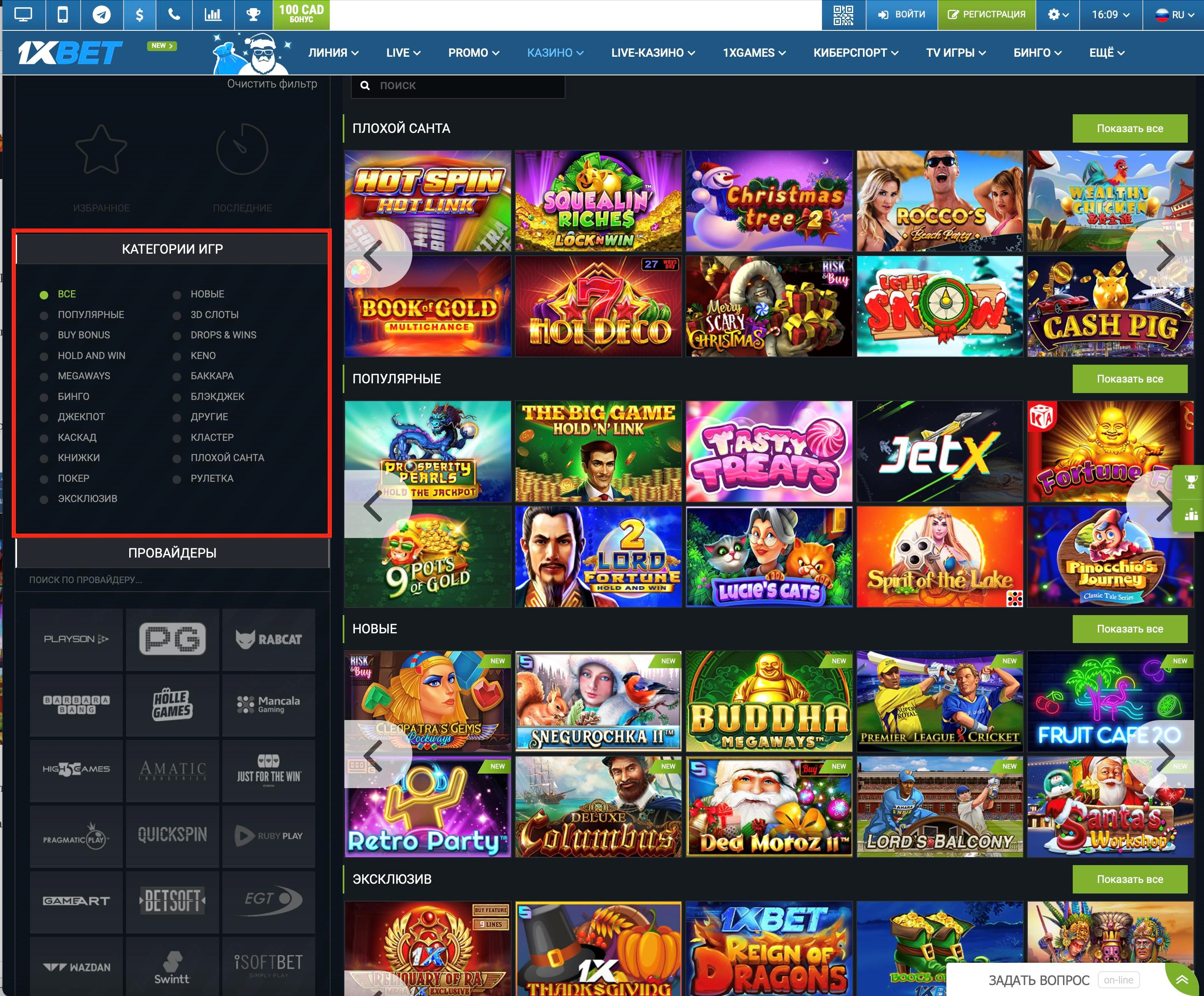Viewport: 1204px width, 996px height.
Task: Click the Santa Claus promo icon
Action: (252, 53)
